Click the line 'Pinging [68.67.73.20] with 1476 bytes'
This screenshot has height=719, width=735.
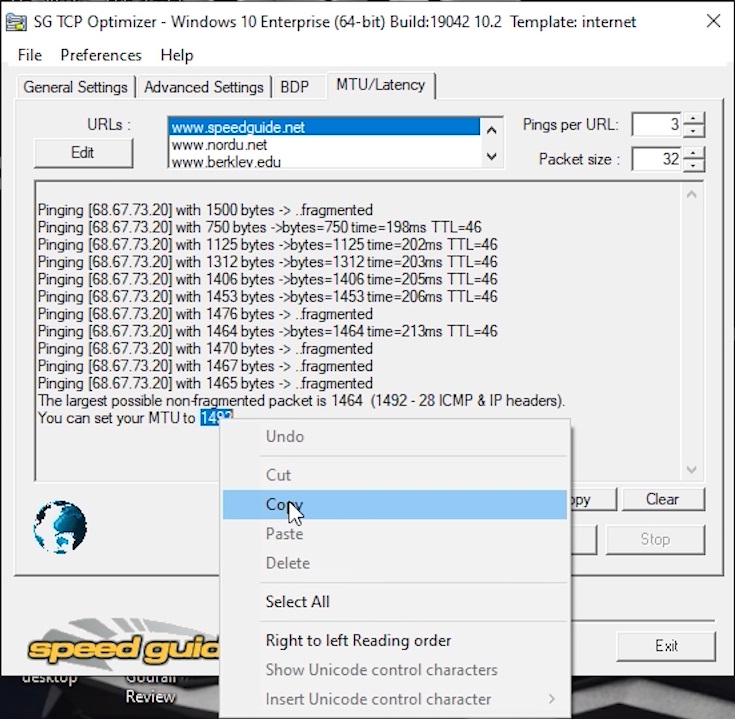(205, 314)
